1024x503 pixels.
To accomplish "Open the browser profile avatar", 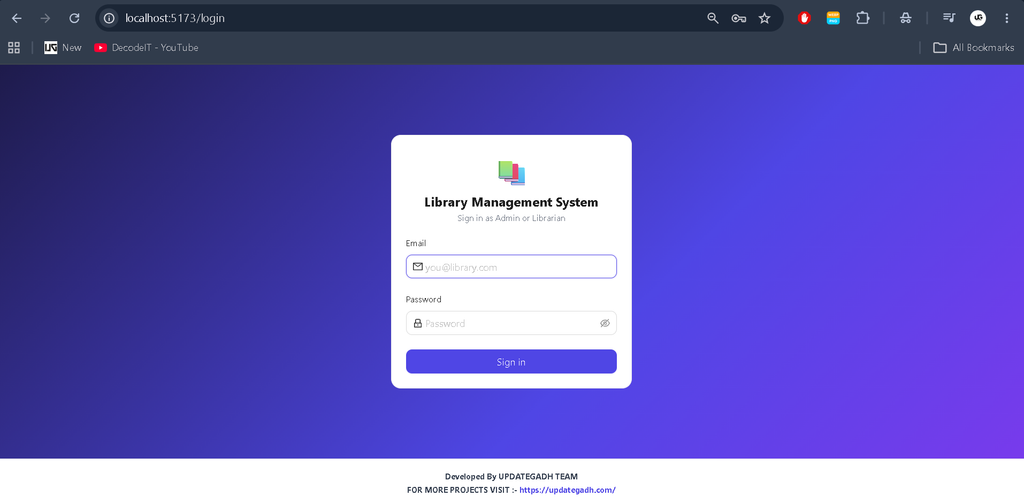I will point(978,18).
